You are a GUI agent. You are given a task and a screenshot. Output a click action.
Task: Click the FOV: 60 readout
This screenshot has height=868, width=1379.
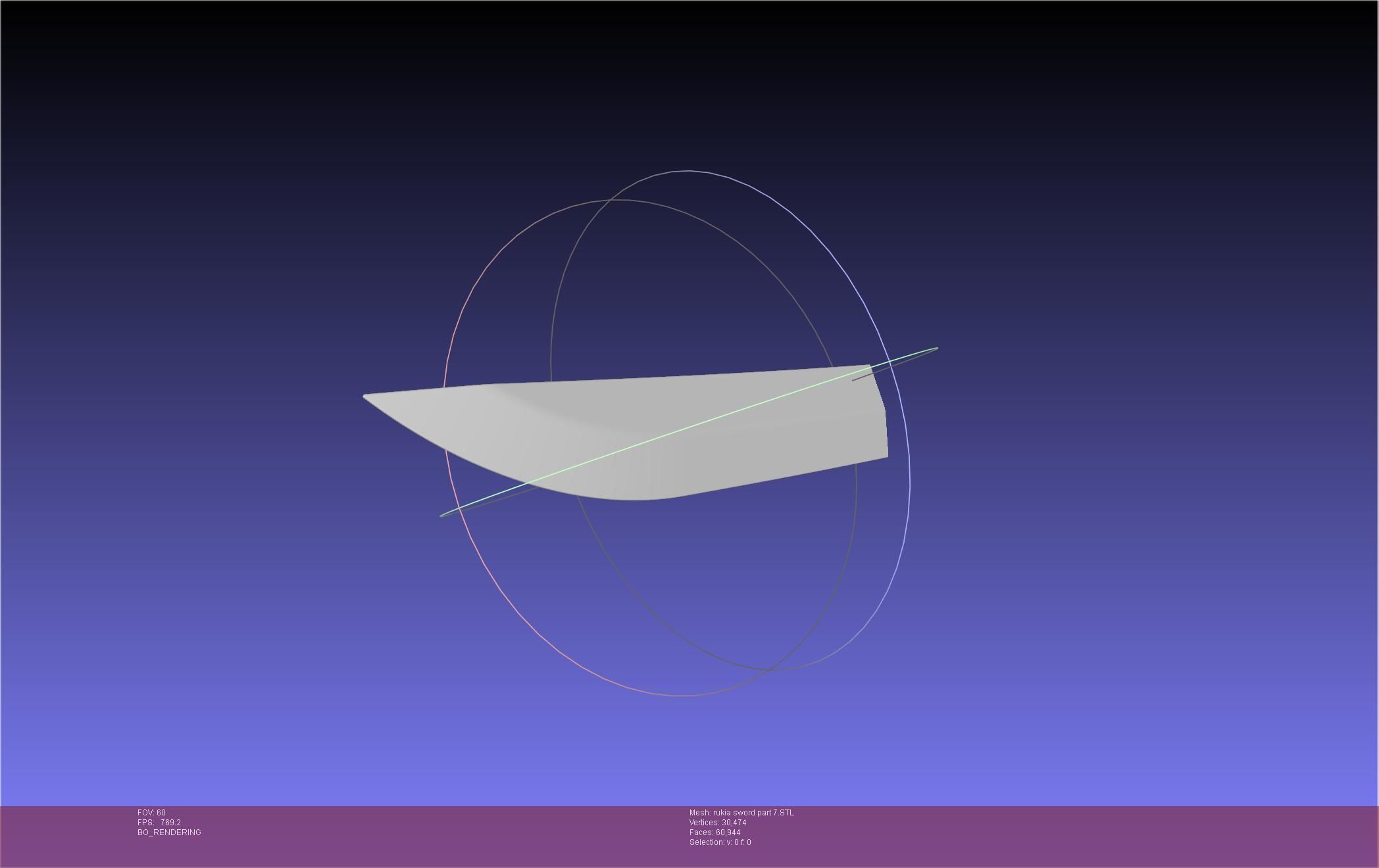click(151, 813)
